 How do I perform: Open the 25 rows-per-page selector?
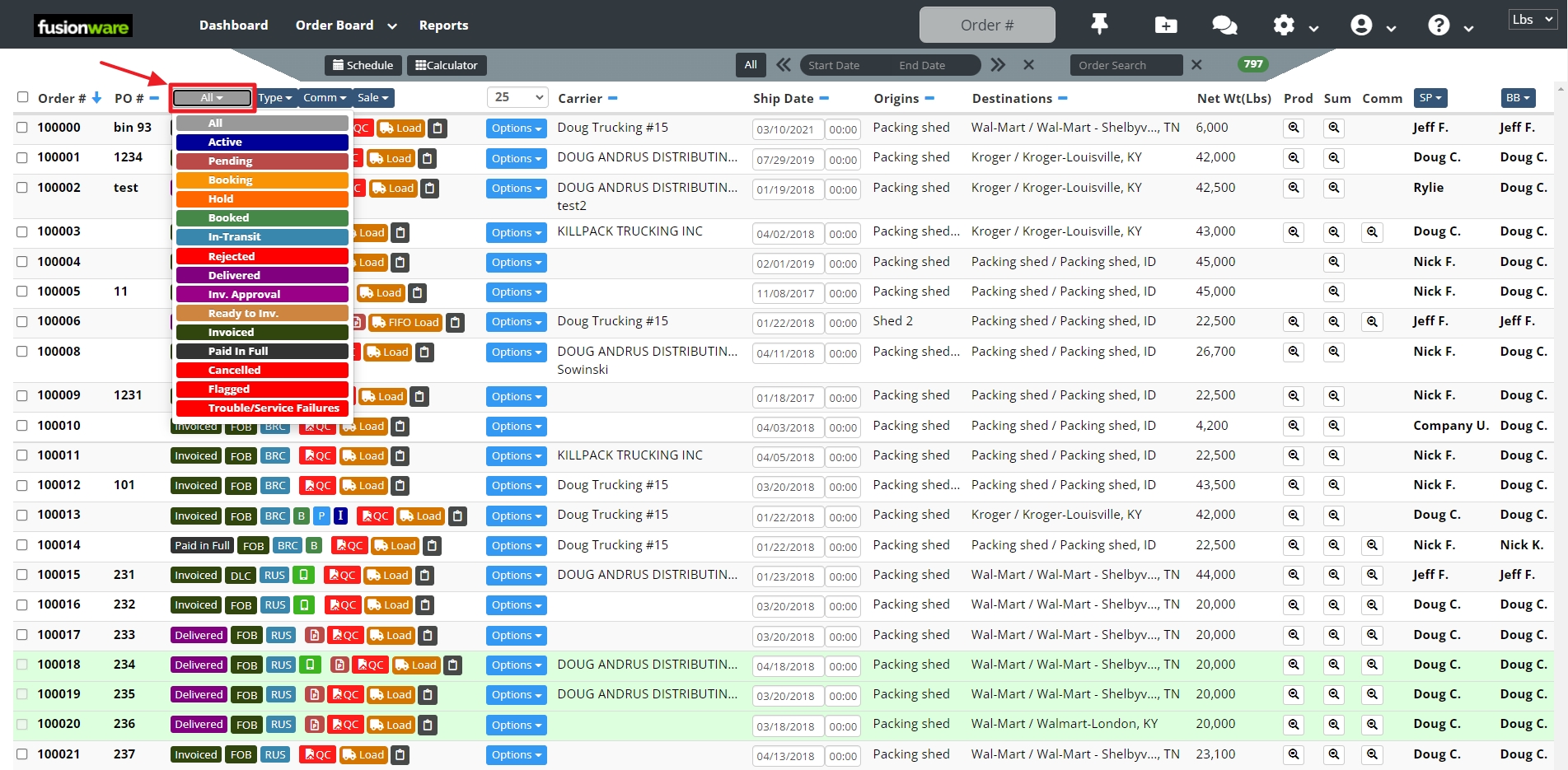coord(517,97)
